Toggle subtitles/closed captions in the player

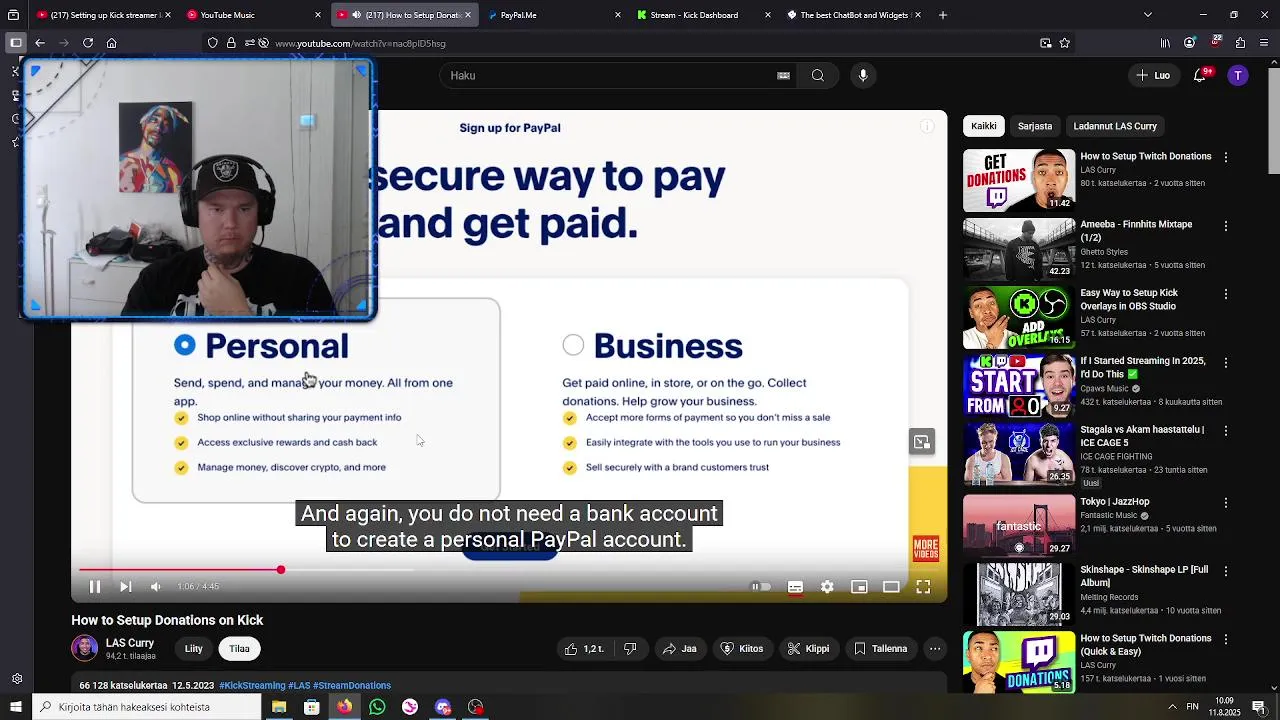point(795,587)
